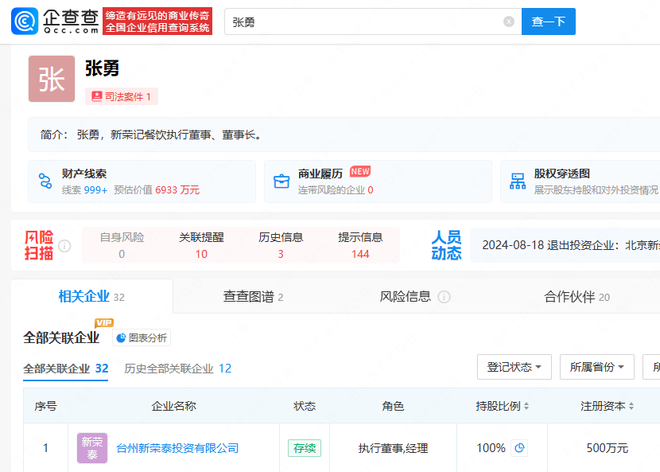Click the 张 avatar thumbnail

click(52, 79)
